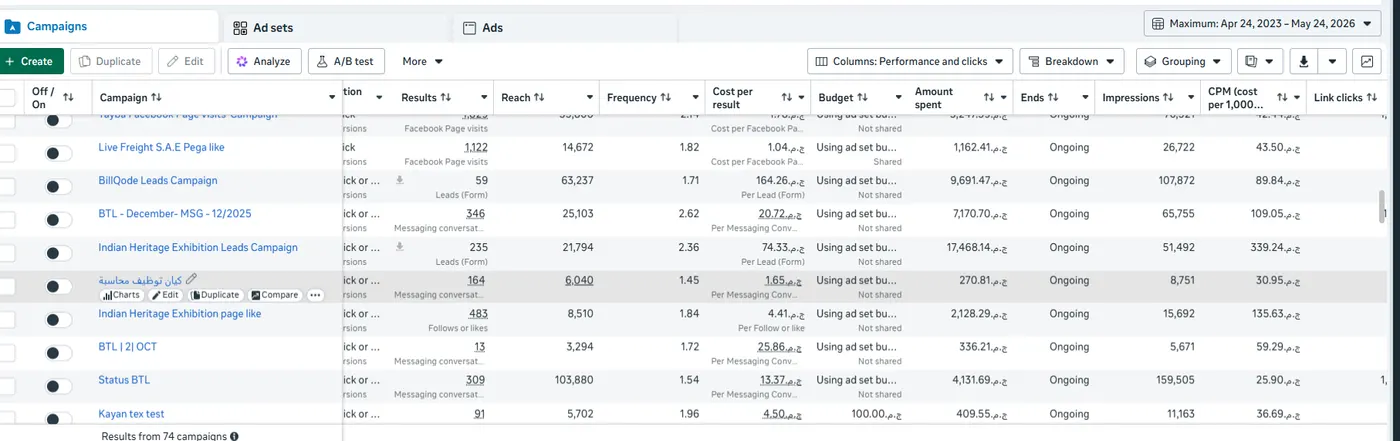Click the Analyze button
Viewport: 1400px width, 441px height.
pos(264,61)
